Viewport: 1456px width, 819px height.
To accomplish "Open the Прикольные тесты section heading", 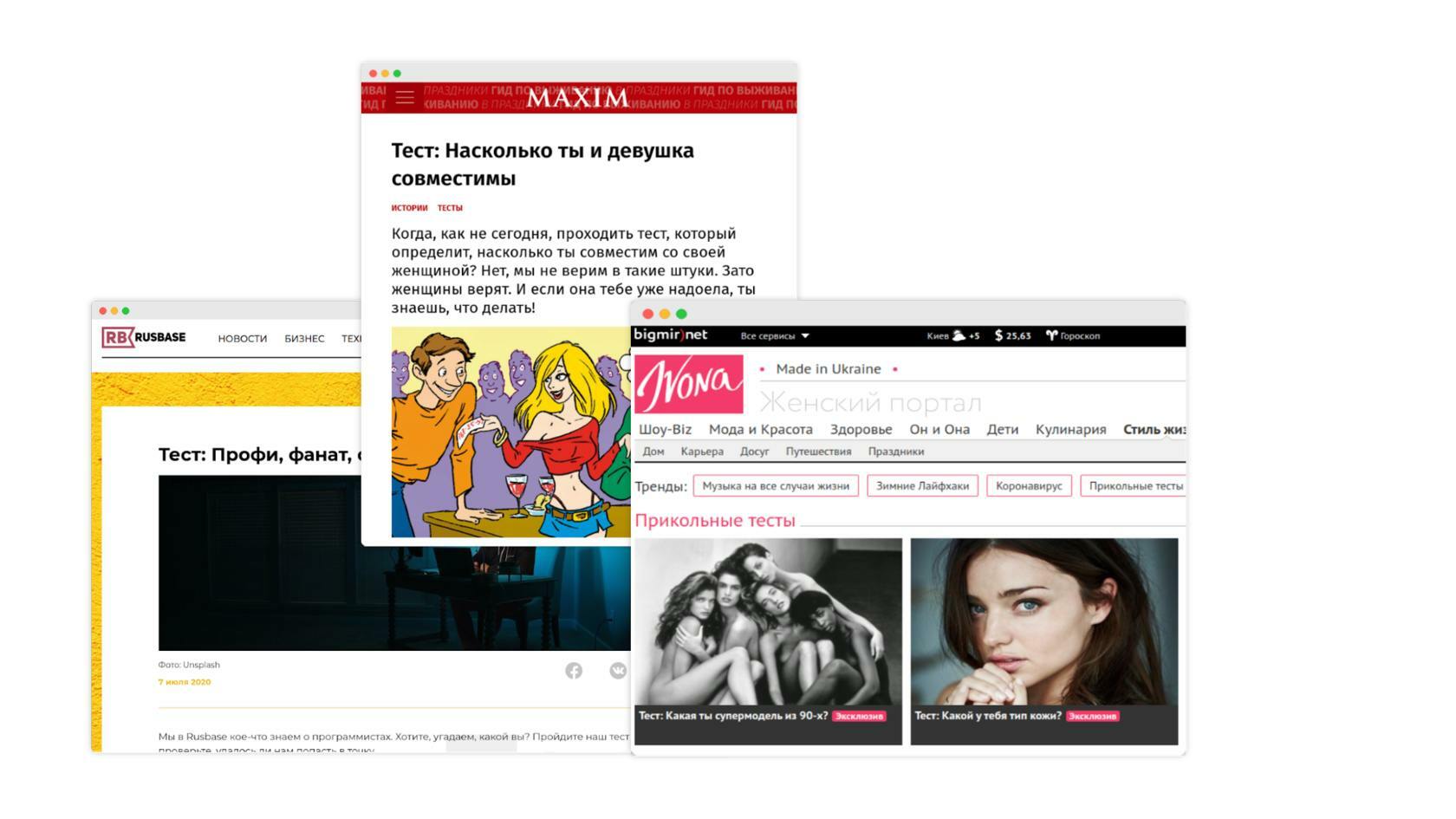I will (715, 520).
